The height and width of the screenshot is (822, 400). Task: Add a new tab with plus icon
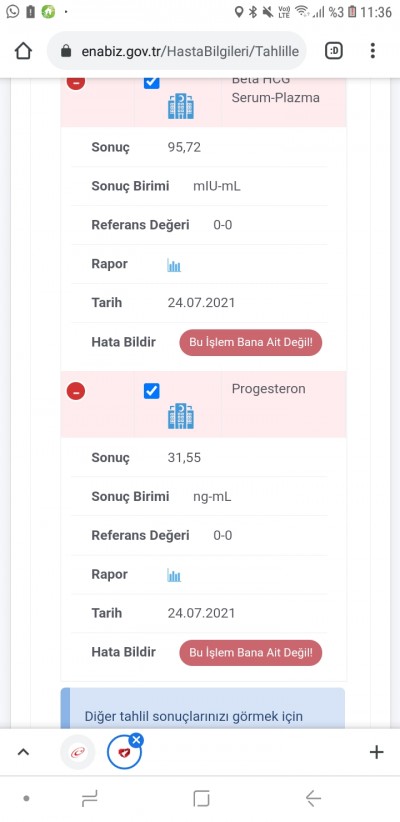coord(376,752)
